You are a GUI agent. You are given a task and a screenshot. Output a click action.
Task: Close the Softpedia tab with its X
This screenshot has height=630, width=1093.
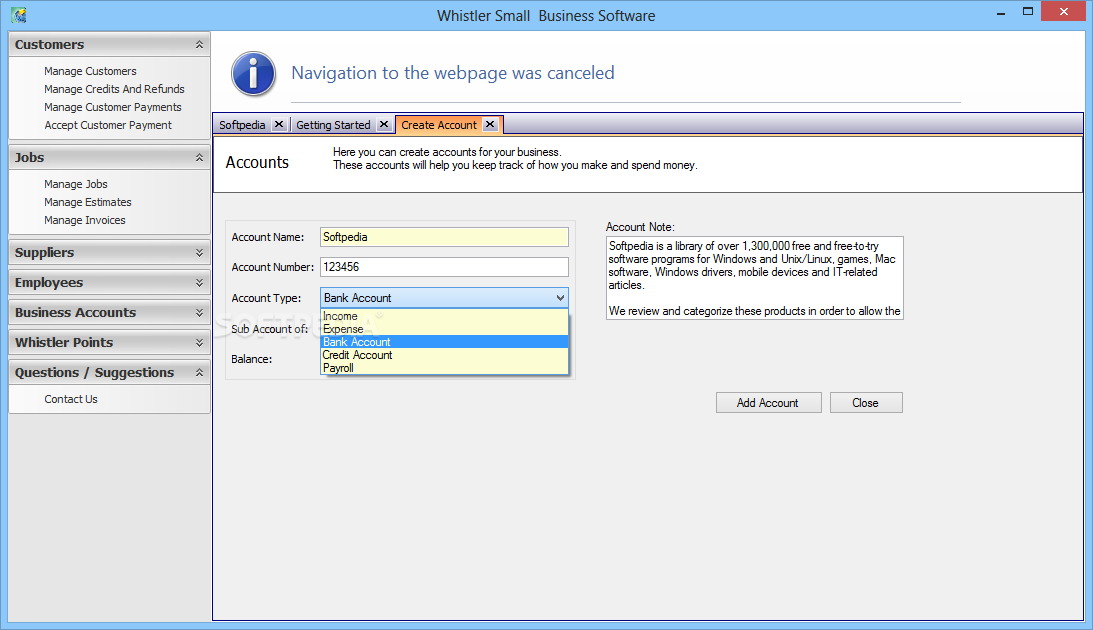279,124
